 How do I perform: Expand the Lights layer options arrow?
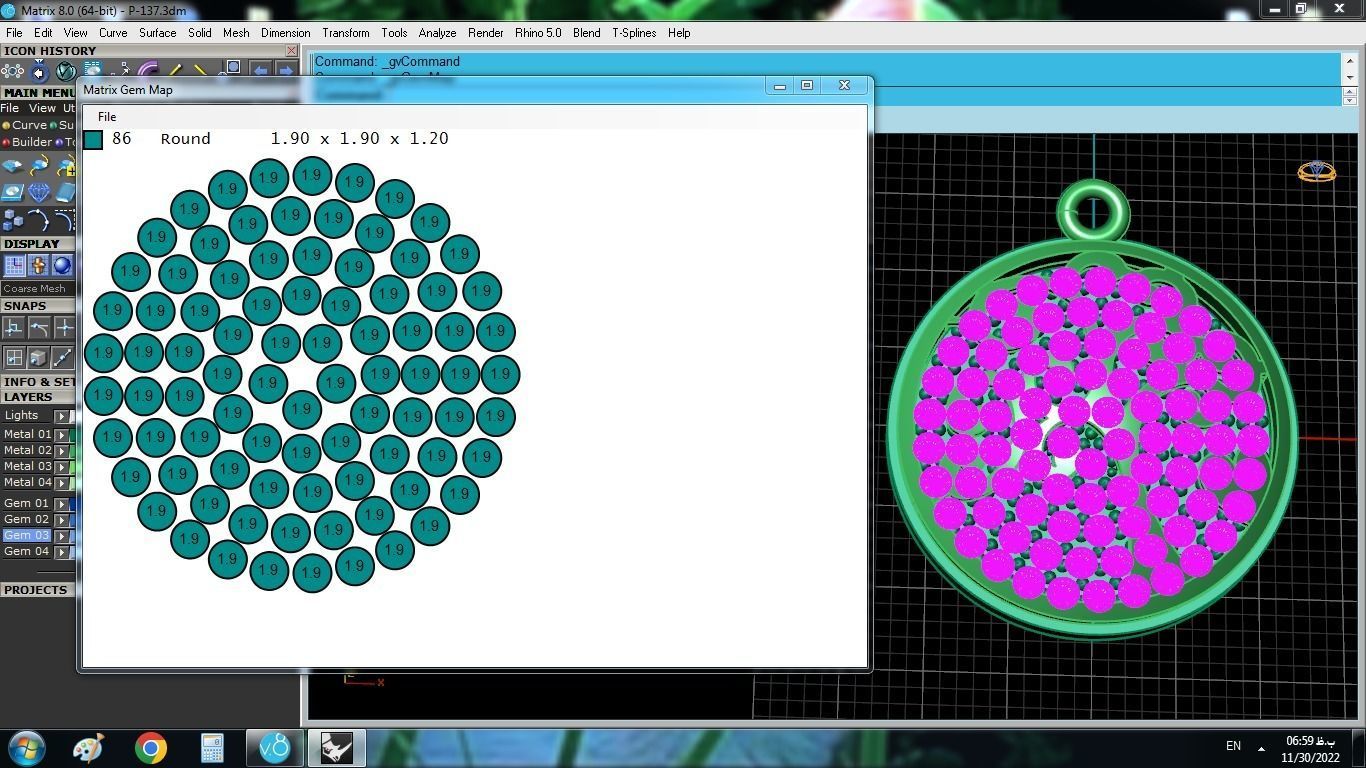62,416
